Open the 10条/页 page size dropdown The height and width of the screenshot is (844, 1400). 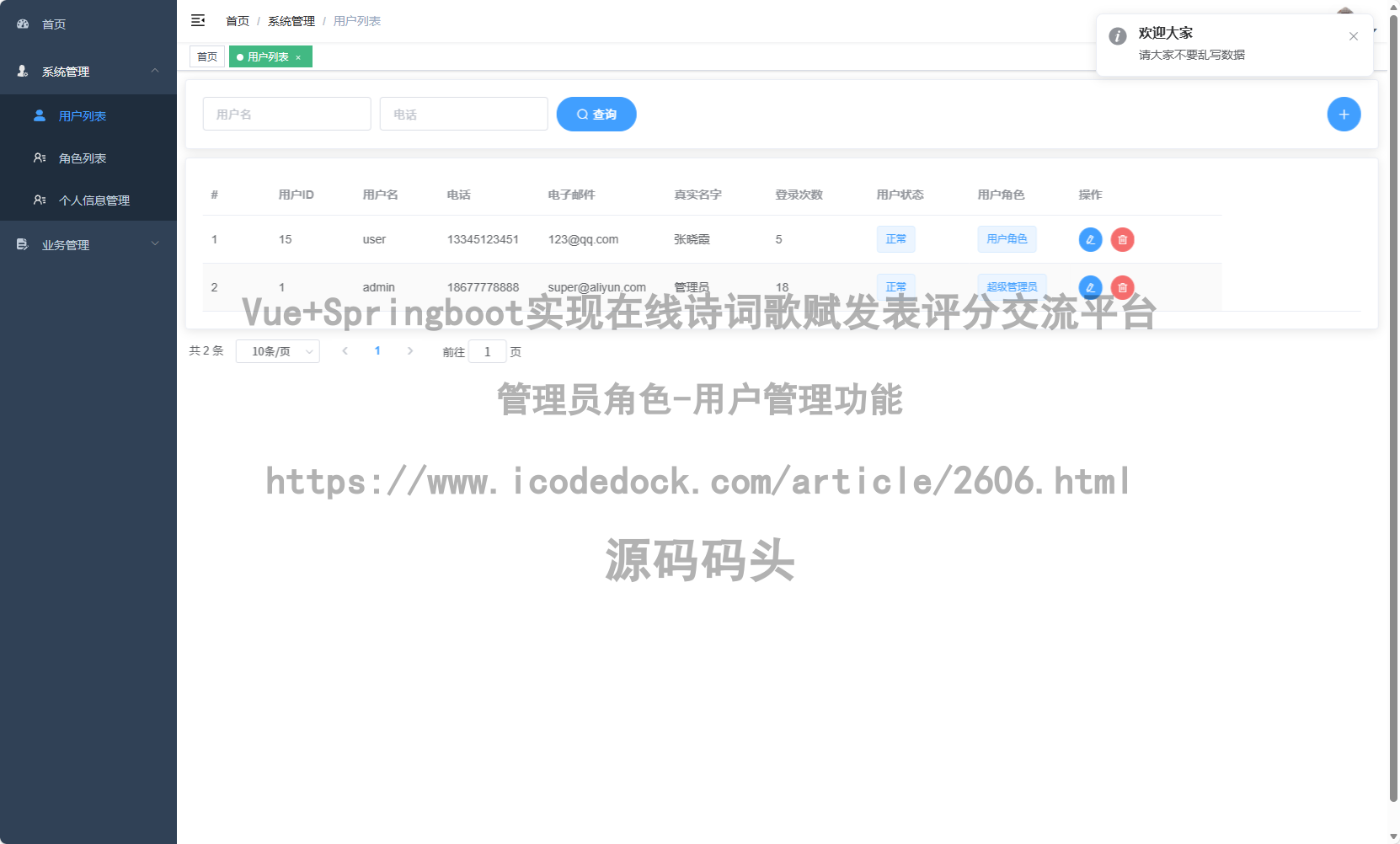(x=278, y=351)
